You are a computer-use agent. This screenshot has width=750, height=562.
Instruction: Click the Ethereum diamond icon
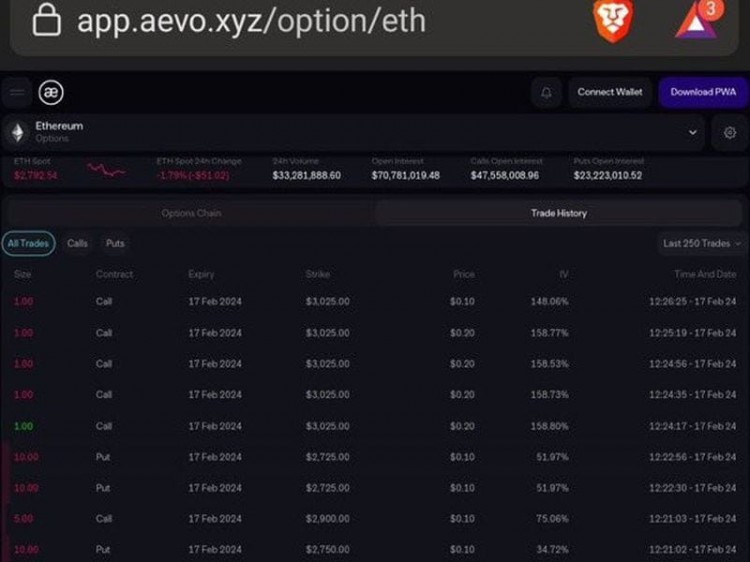(x=18, y=132)
